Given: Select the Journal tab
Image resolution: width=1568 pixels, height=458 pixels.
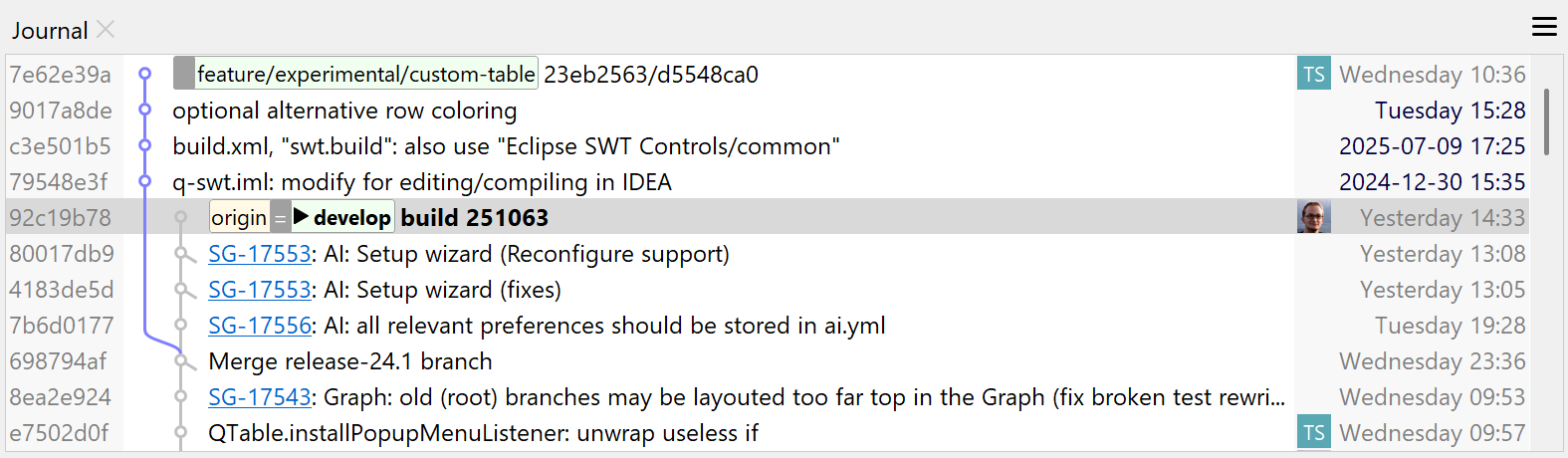Looking at the screenshot, I should coord(50,31).
